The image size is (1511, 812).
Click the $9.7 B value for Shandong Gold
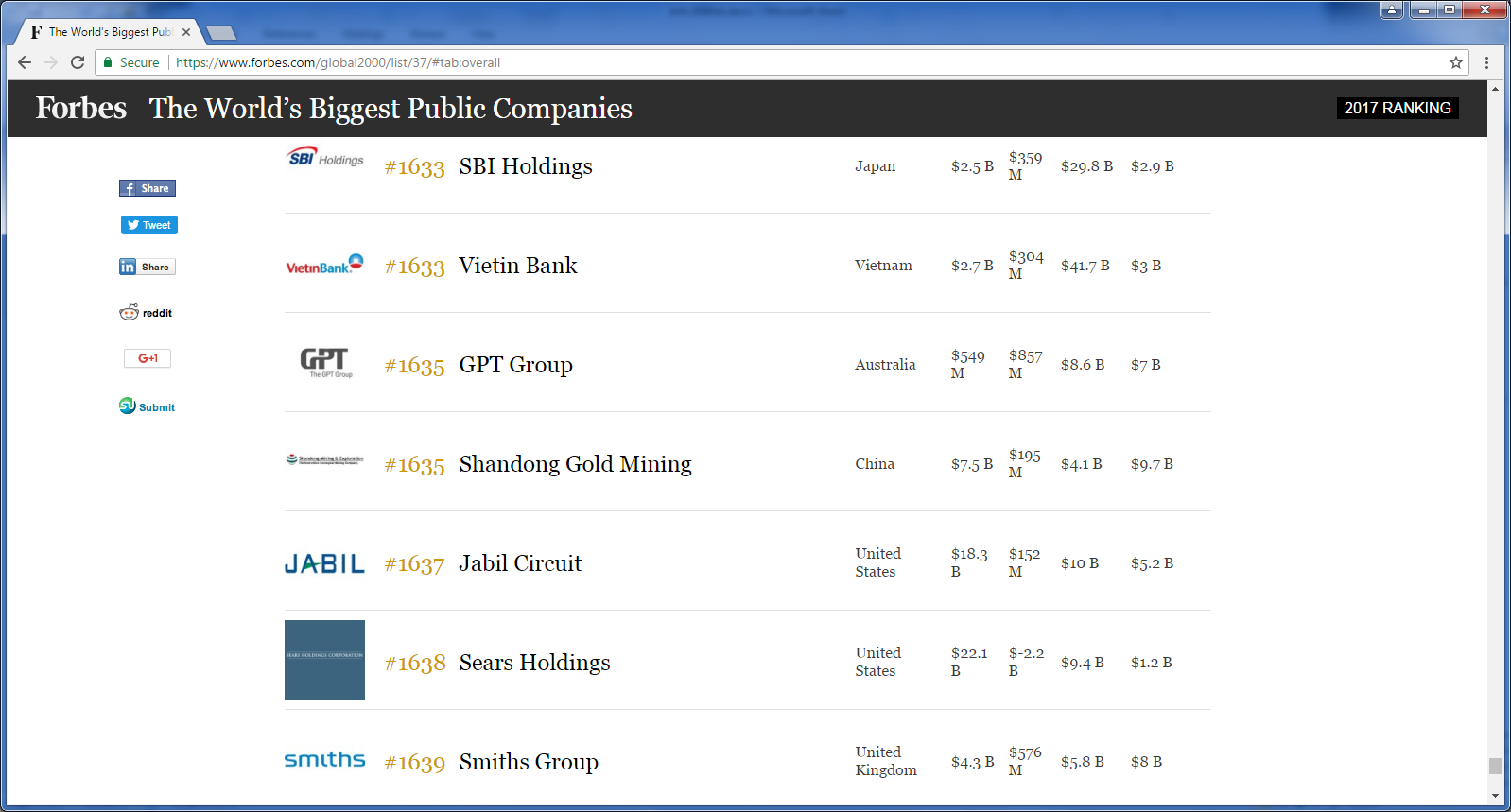(x=1152, y=464)
